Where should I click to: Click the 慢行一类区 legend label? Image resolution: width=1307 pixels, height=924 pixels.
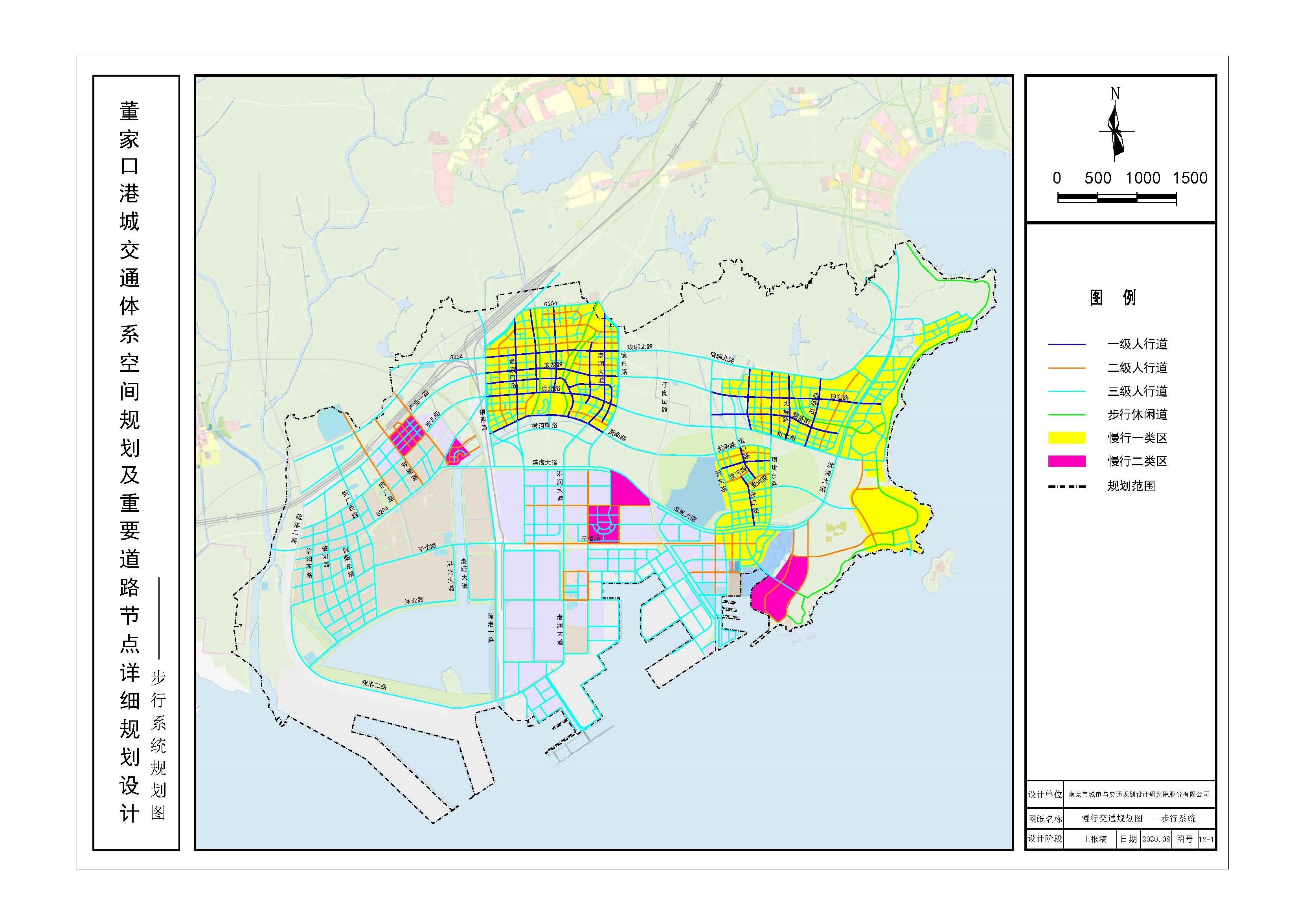click(1137, 438)
